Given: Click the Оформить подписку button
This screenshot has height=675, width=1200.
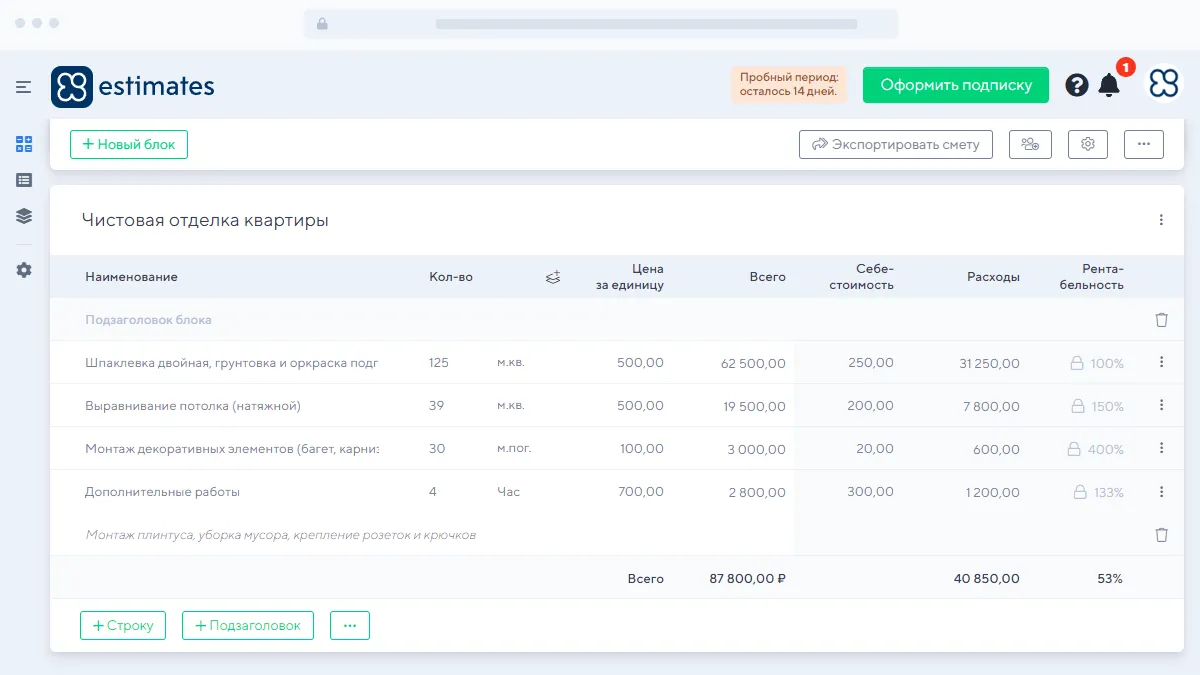Looking at the screenshot, I should (x=955, y=85).
